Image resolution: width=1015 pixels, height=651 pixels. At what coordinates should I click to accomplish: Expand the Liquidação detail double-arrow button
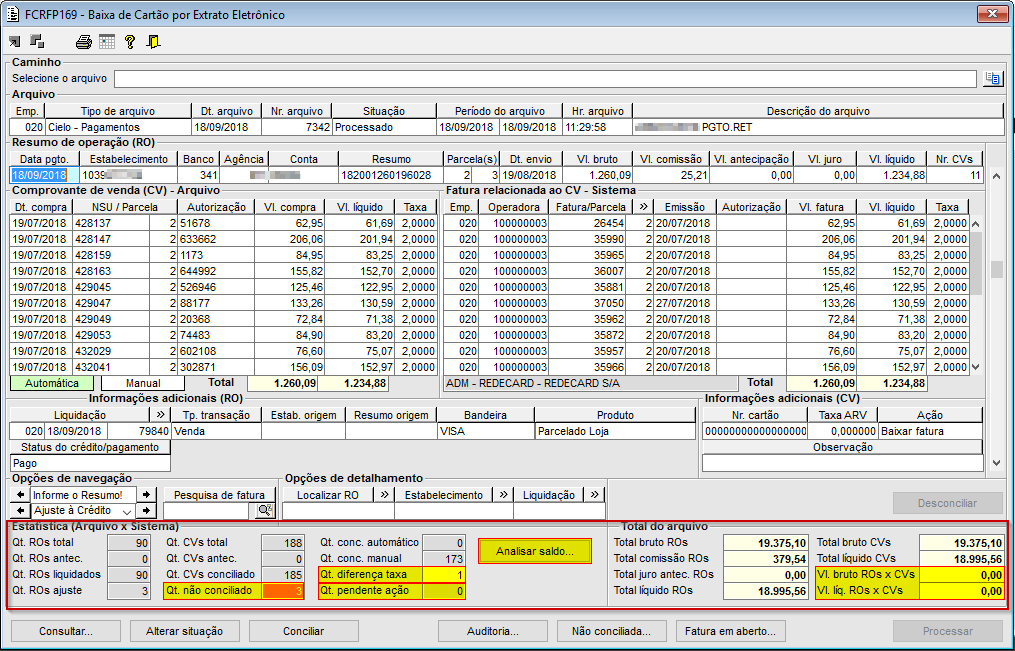(x=594, y=494)
